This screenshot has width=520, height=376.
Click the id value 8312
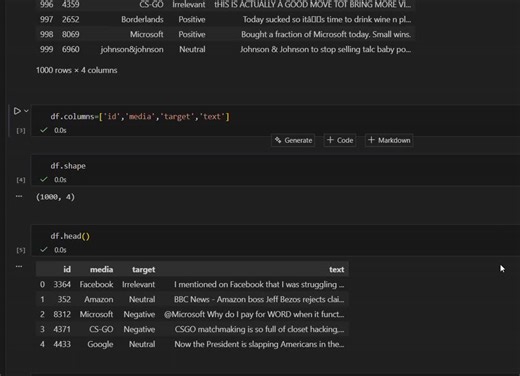coord(62,314)
